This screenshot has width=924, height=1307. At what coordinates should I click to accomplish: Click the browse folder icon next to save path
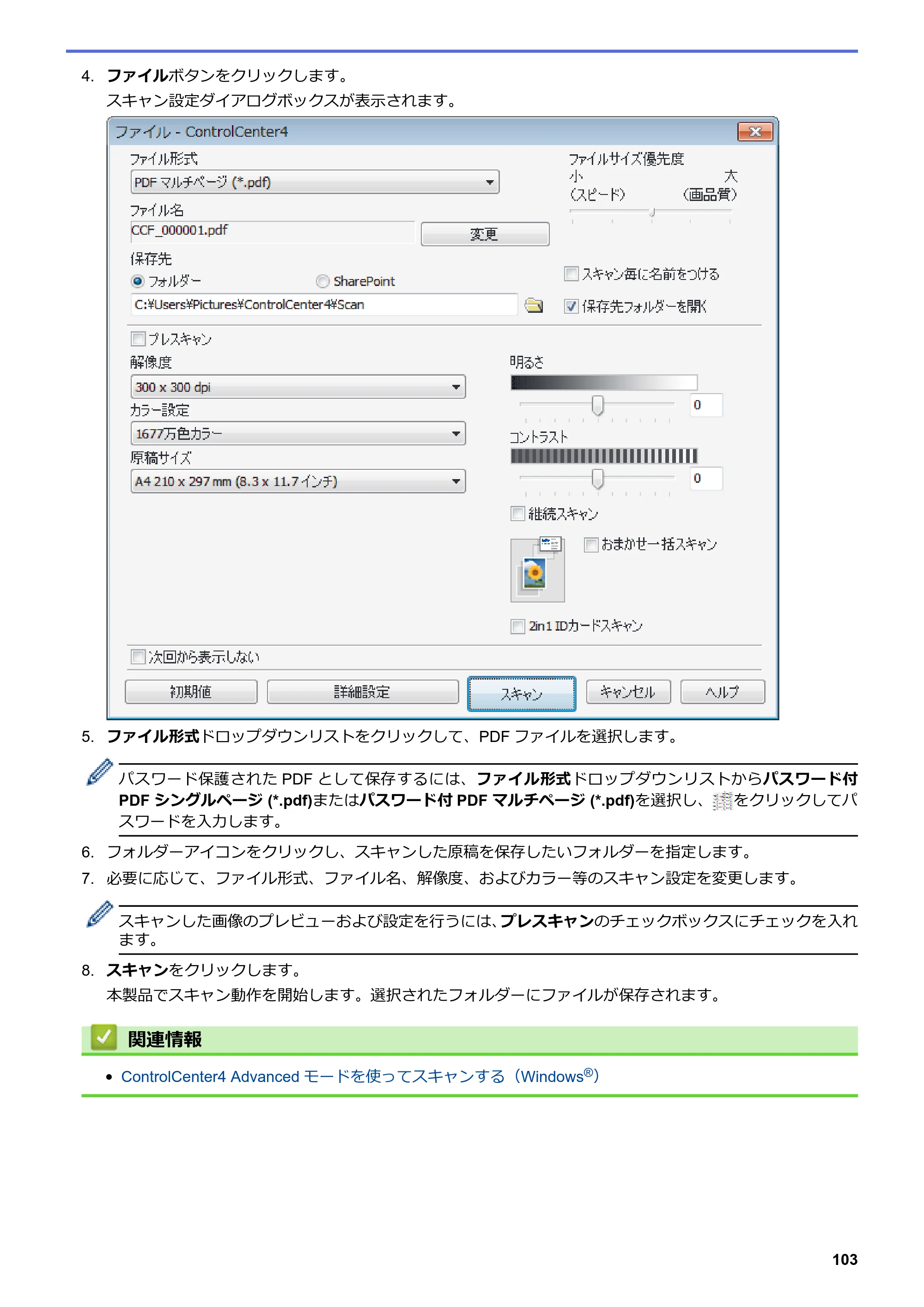click(534, 305)
